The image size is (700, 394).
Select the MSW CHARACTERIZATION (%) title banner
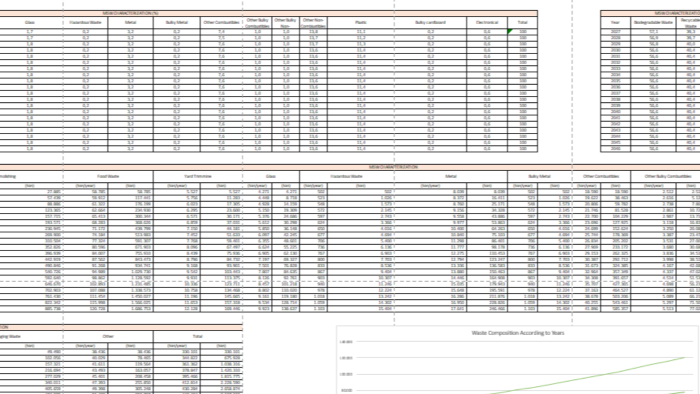(x=268, y=13)
